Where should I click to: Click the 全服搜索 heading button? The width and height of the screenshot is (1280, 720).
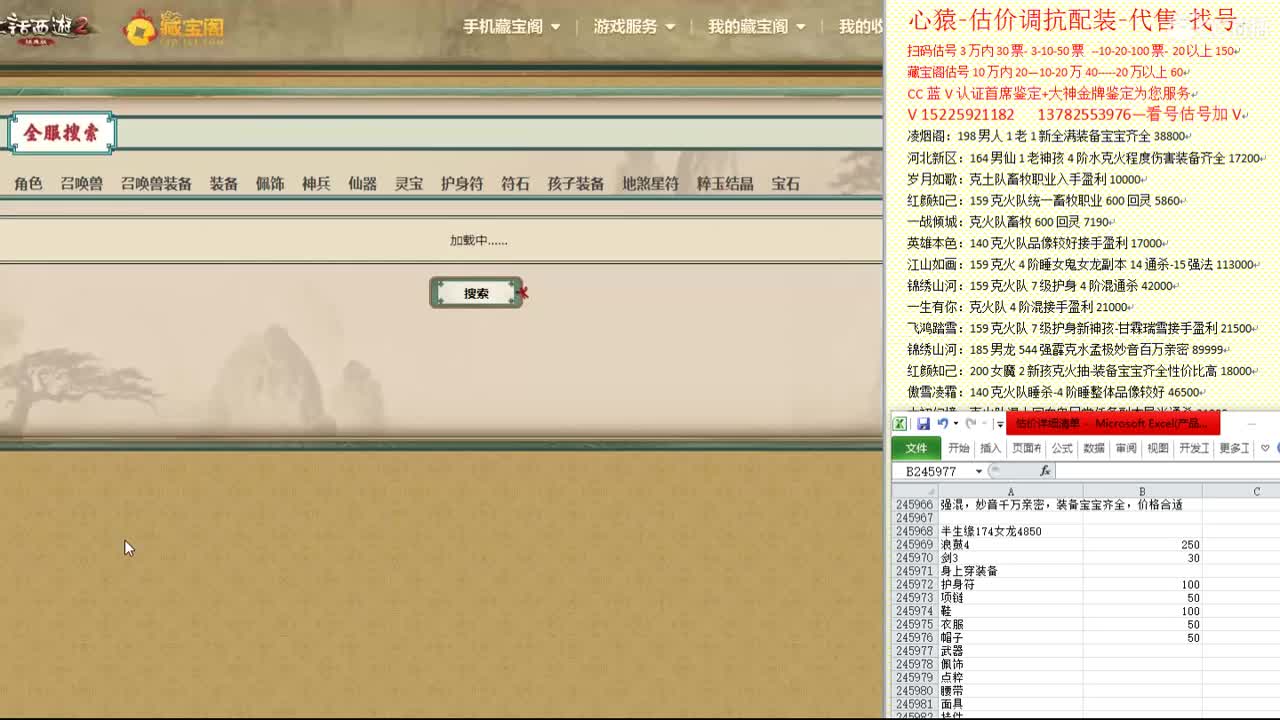pos(62,133)
